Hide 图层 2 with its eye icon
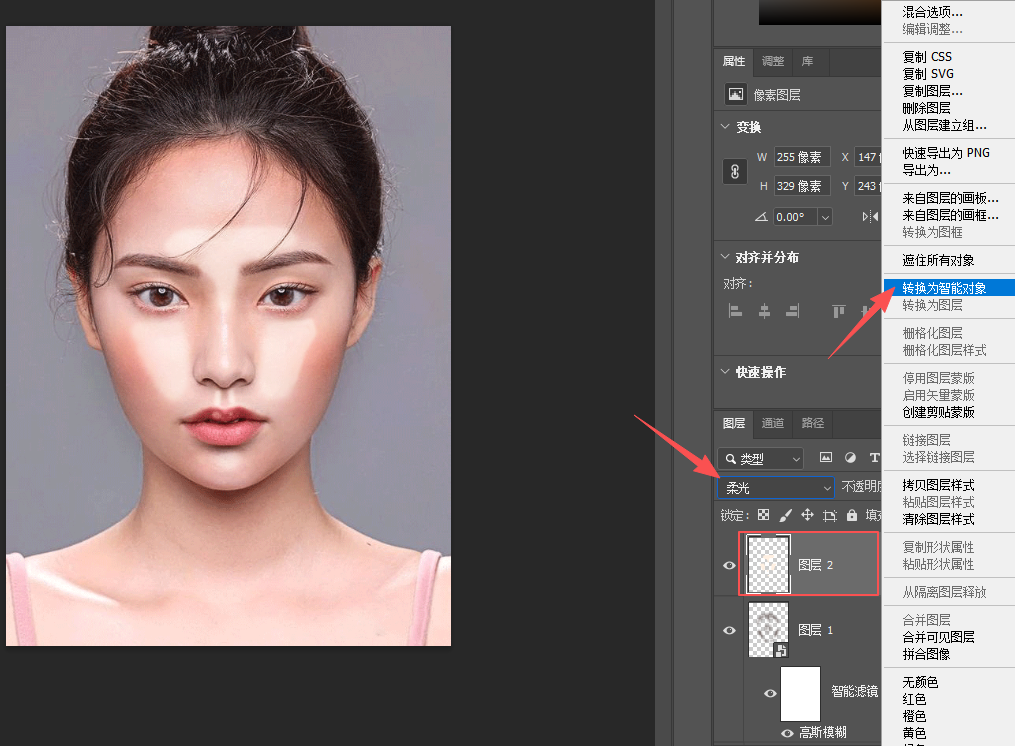The height and width of the screenshot is (746, 1015). point(730,565)
